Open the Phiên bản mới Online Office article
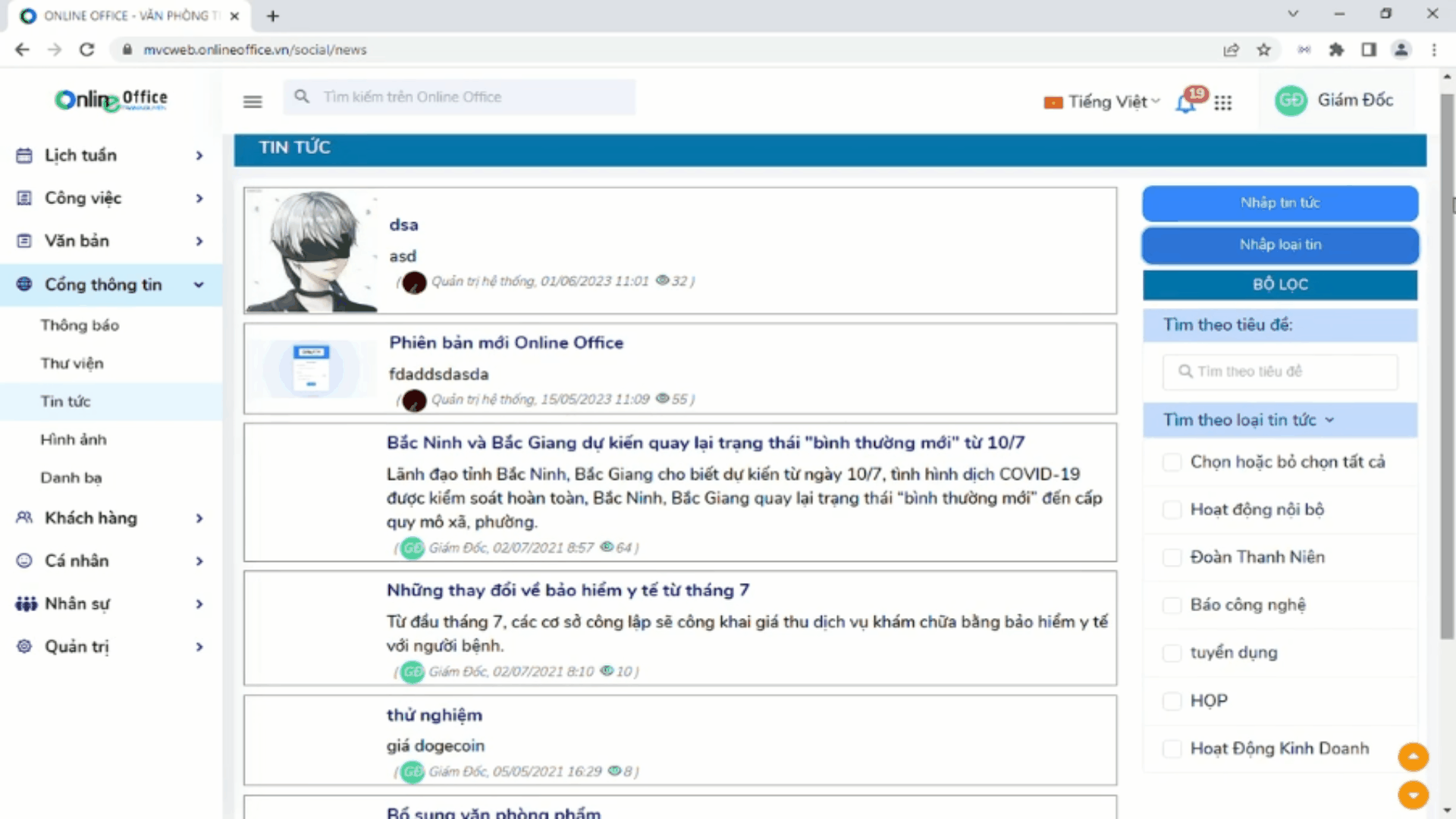 (x=506, y=343)
